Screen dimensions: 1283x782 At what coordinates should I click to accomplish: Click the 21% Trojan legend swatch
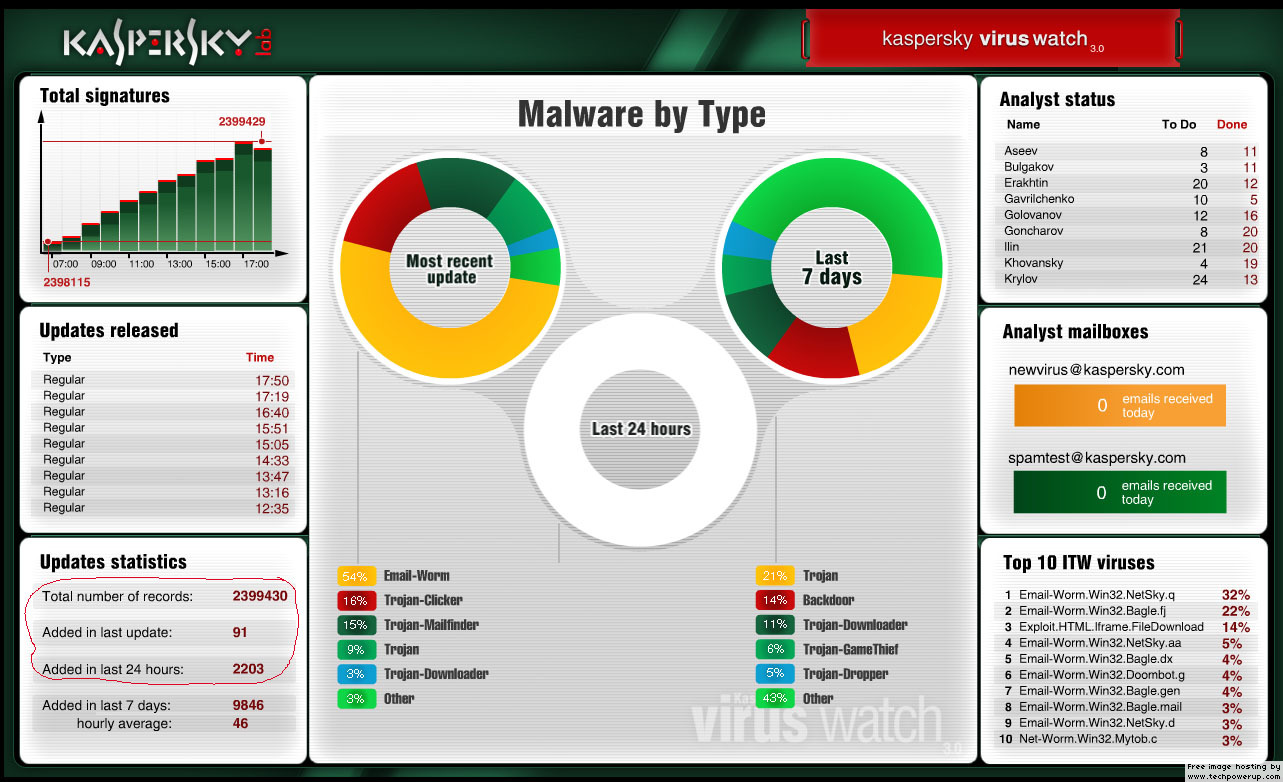[x=775, y=576]
